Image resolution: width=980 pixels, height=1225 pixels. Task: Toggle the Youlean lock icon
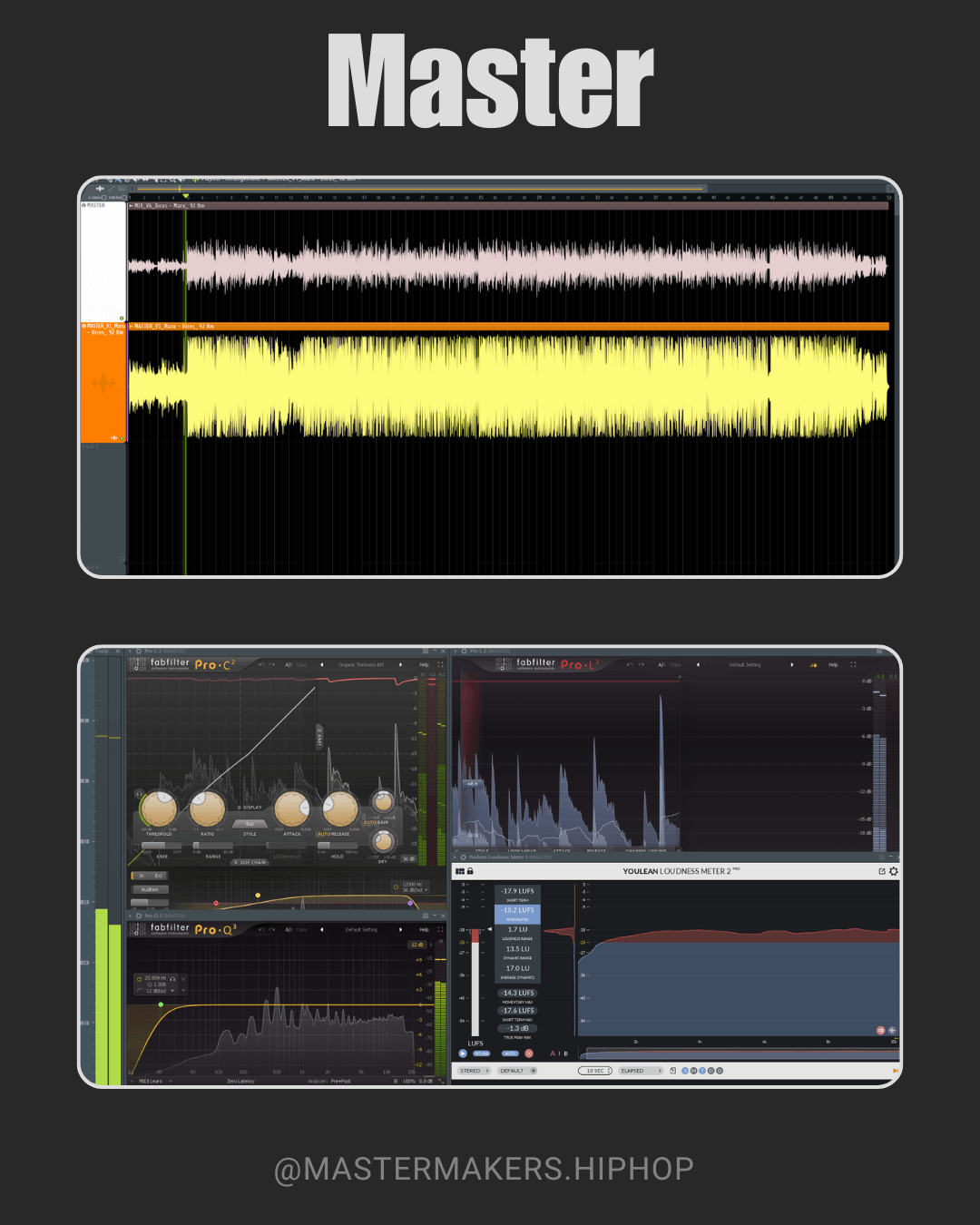[470, 871]
